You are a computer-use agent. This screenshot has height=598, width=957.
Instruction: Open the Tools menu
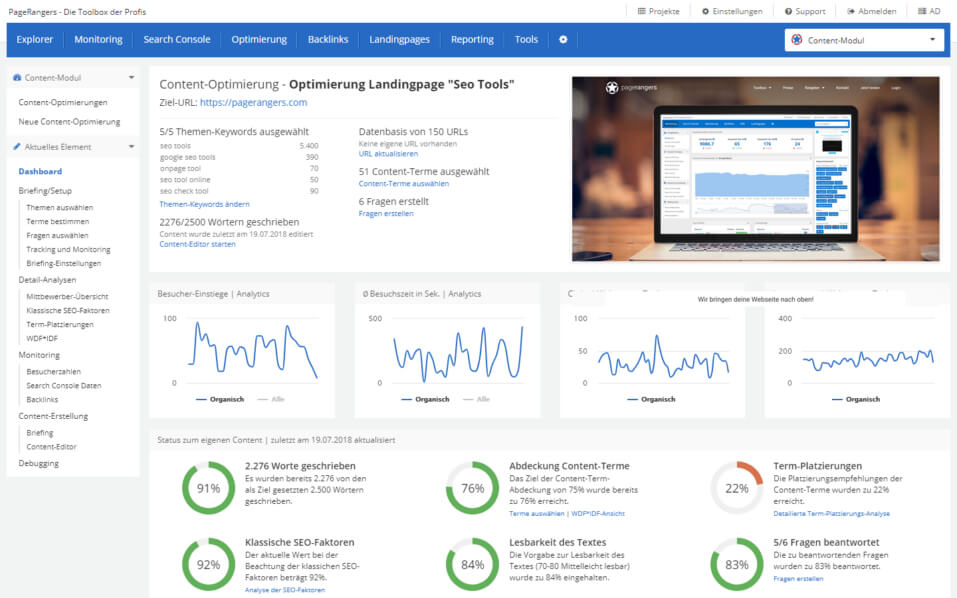(526, 39)
